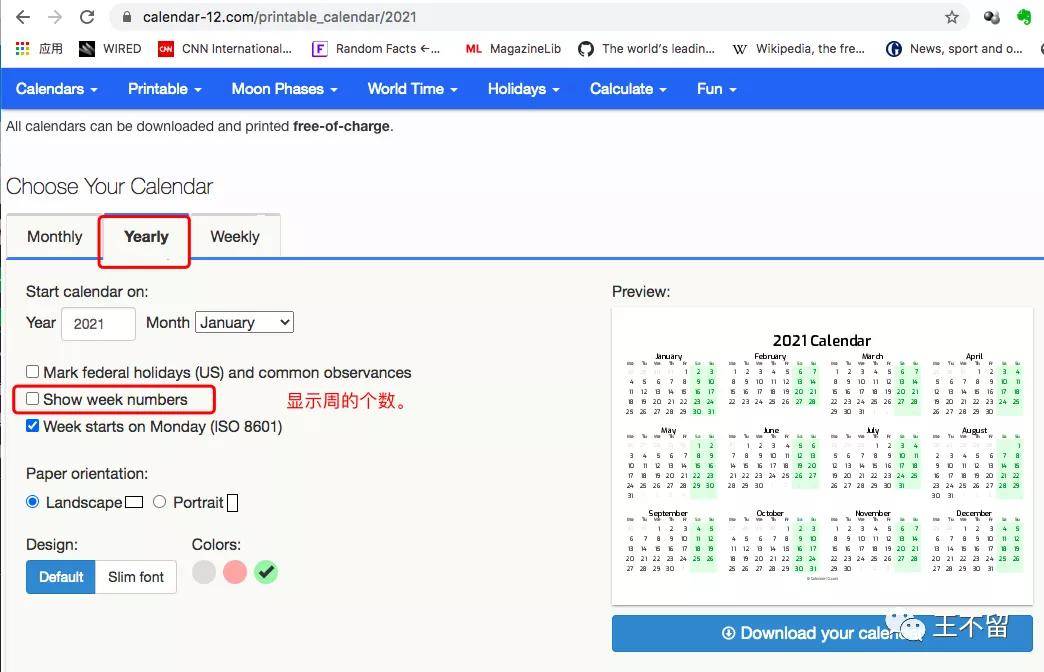
Task: Open the WIRED bookmark
Action: (110, 48)
